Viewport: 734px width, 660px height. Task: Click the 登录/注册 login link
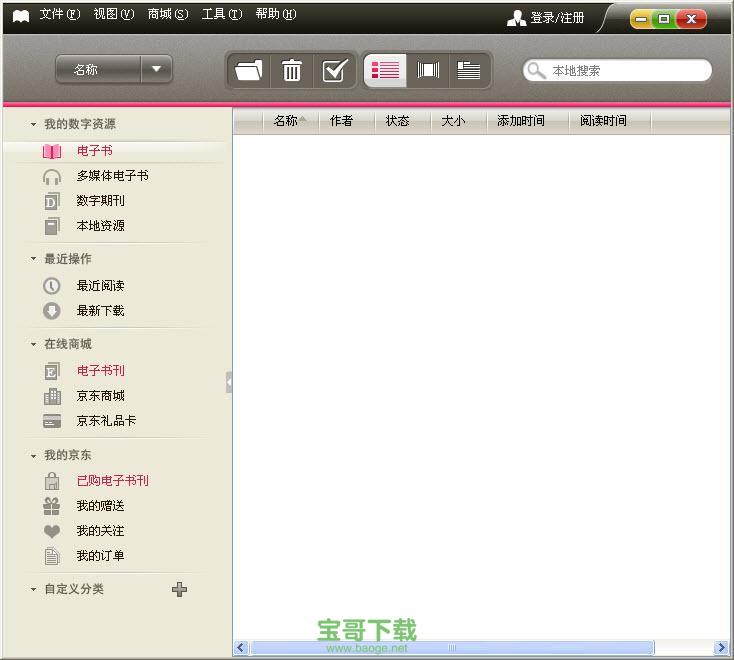(557, 18)
